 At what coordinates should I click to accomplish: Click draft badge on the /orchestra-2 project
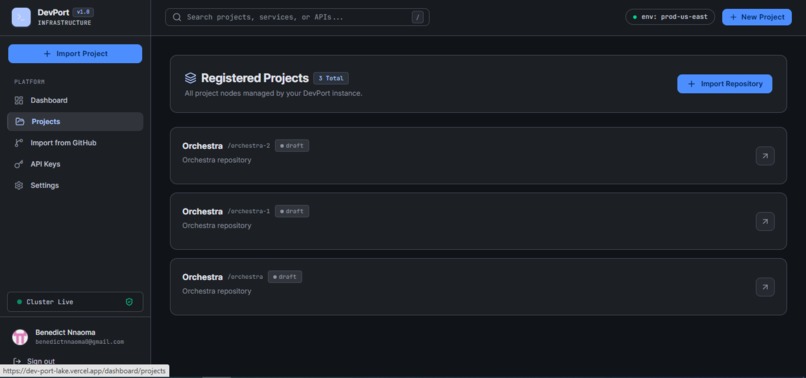pyautogui.click(x=292, y=146)
